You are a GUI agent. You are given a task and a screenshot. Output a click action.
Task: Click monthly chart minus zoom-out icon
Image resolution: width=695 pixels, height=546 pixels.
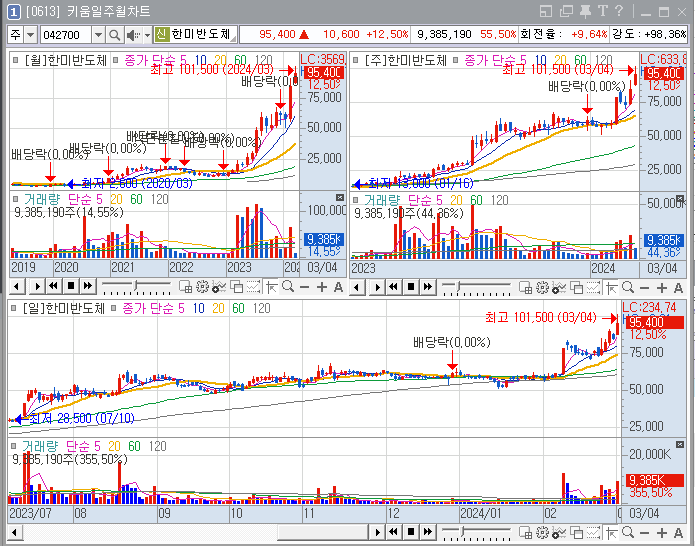305,287
